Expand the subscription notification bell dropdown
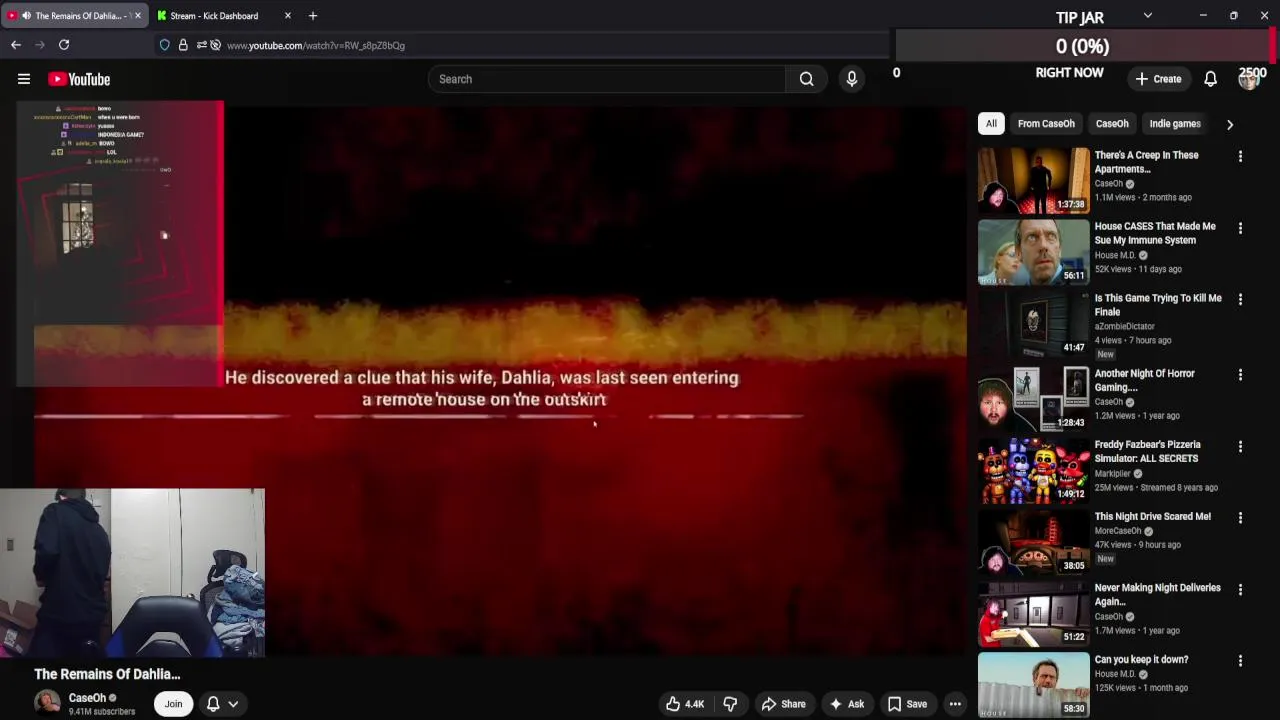The image size is (1280, 720). (222, 704)
